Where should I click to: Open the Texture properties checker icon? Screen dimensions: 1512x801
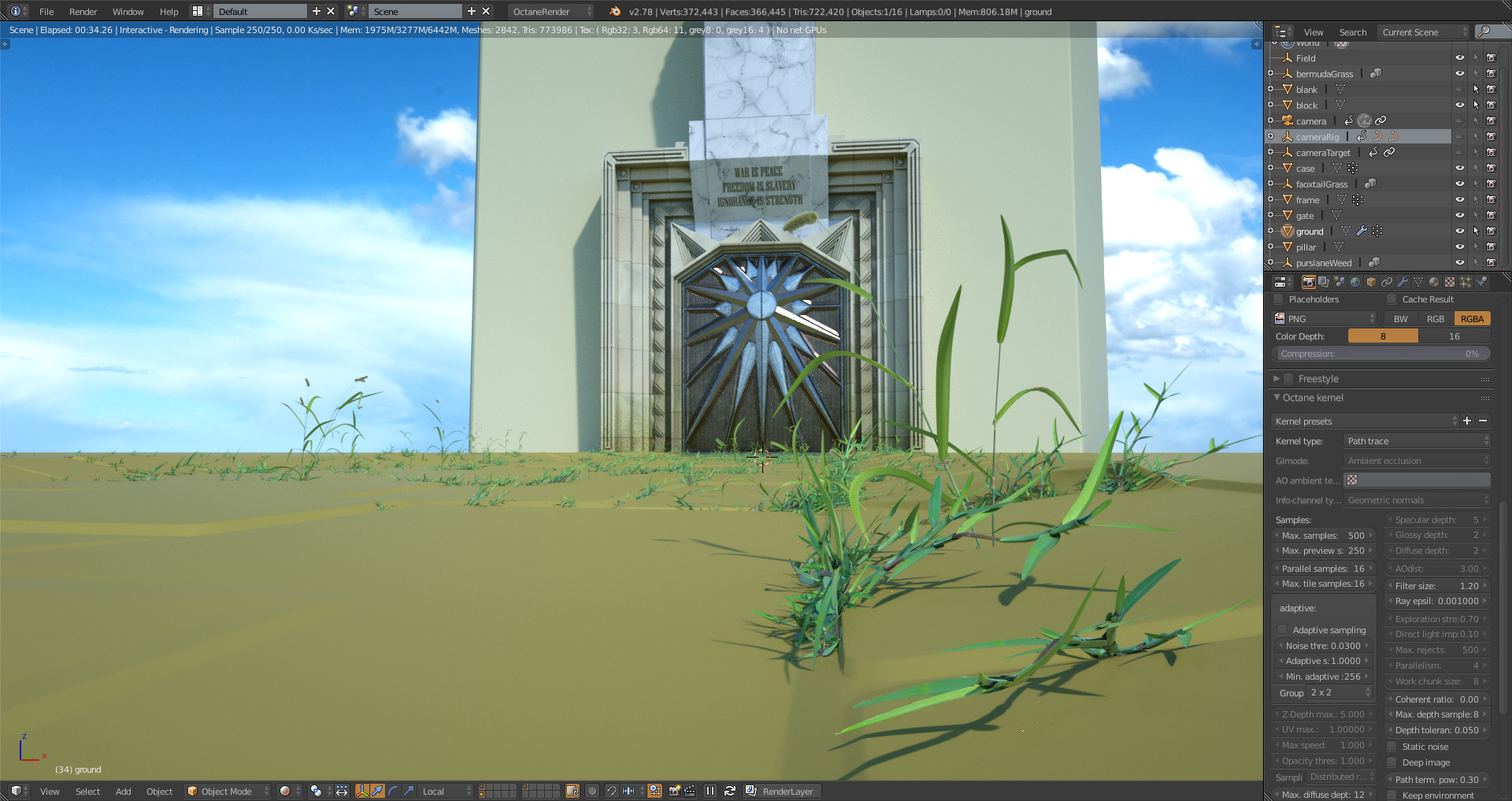[1450, 282]
